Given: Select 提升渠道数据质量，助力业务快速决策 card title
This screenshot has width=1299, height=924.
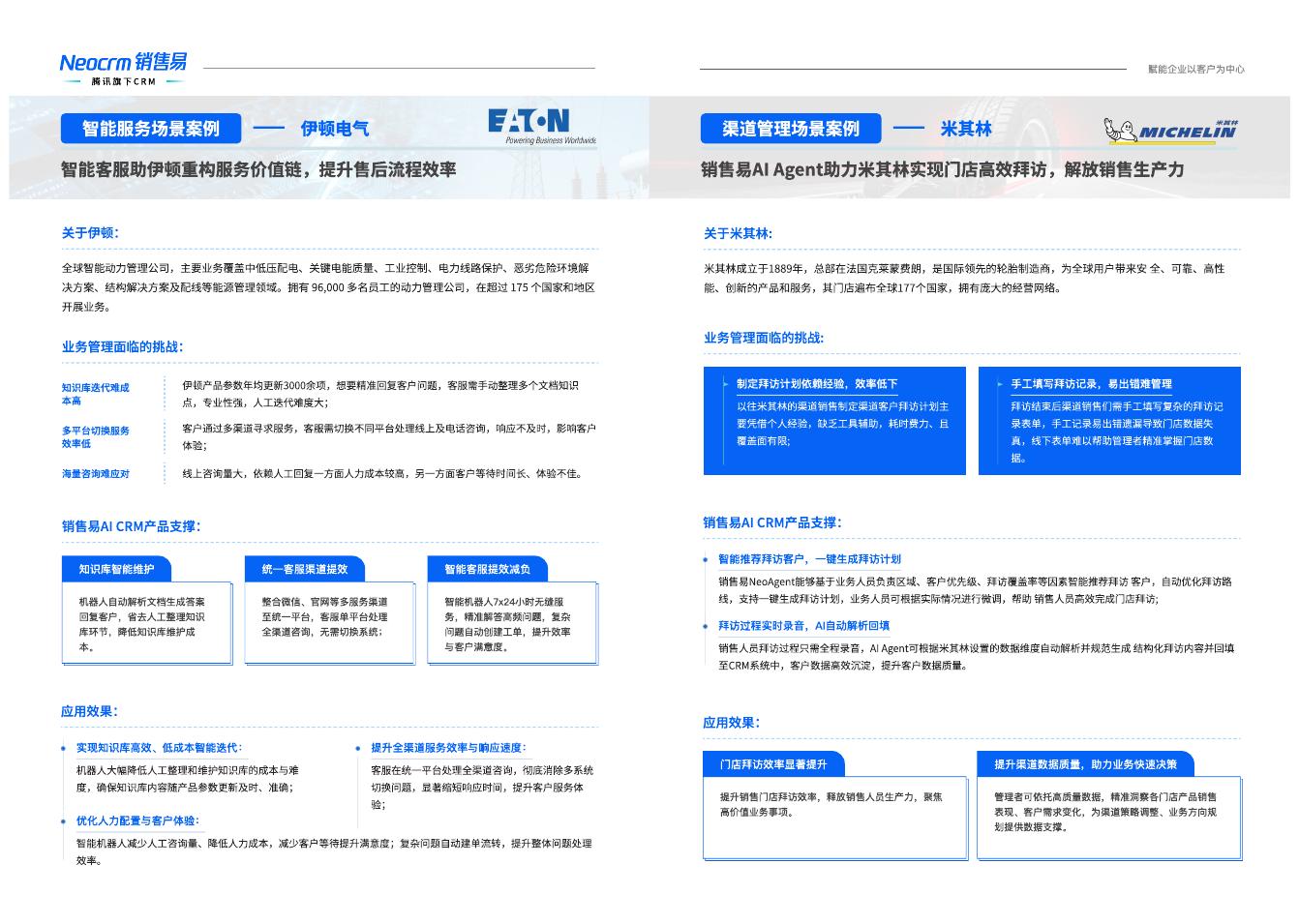Looking at the screenshot, I should point(1086,764).
